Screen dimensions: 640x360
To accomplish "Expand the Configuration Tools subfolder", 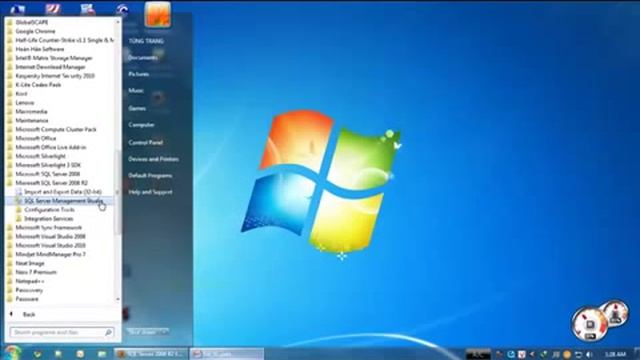I will tap(49, 210).
